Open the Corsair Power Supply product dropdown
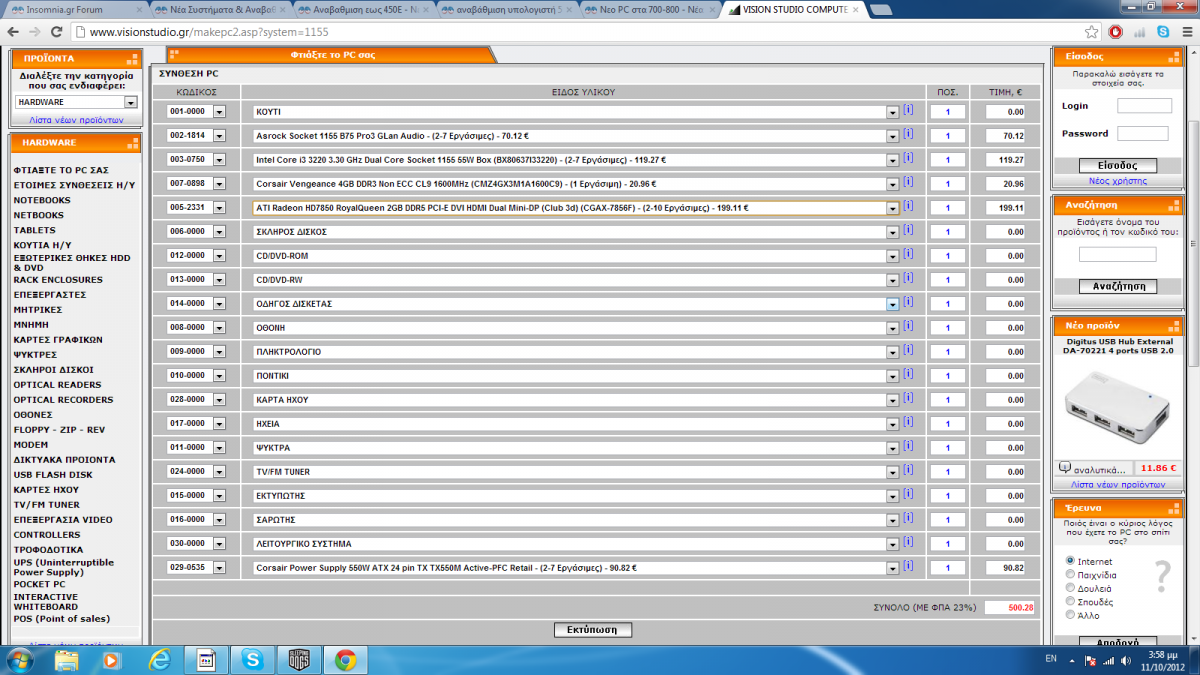The height and width of the screenshot is (675, 1200). point(893,567)
